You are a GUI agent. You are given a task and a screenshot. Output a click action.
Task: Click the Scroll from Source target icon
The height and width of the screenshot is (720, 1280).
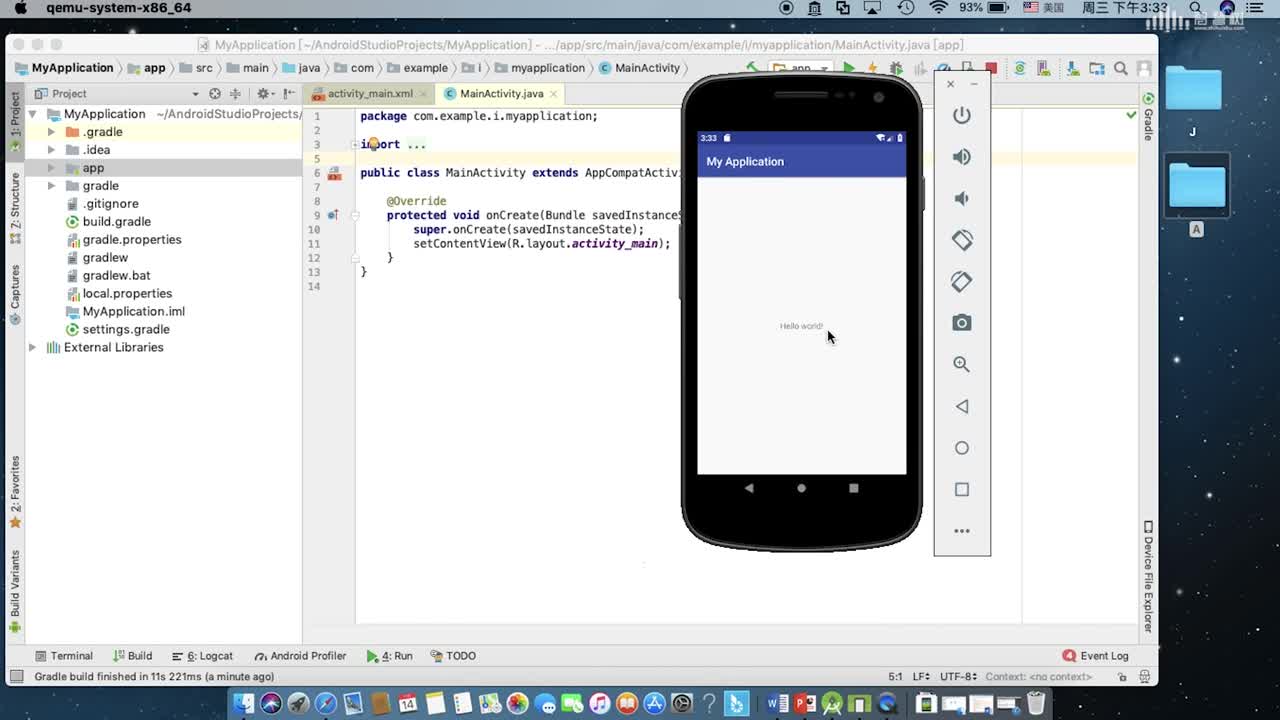(214, 93)
